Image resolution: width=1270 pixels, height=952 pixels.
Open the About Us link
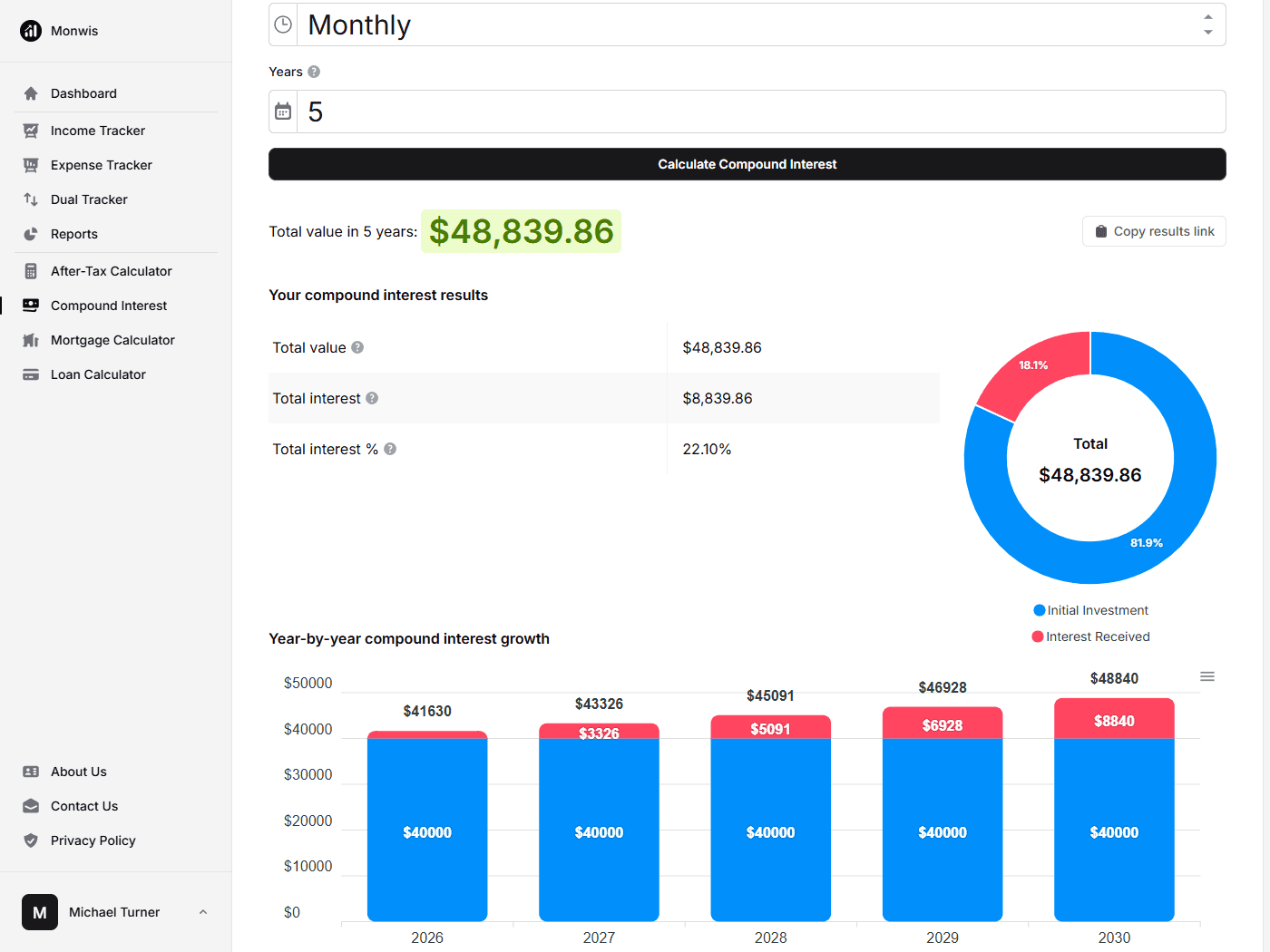coord(116,772)
